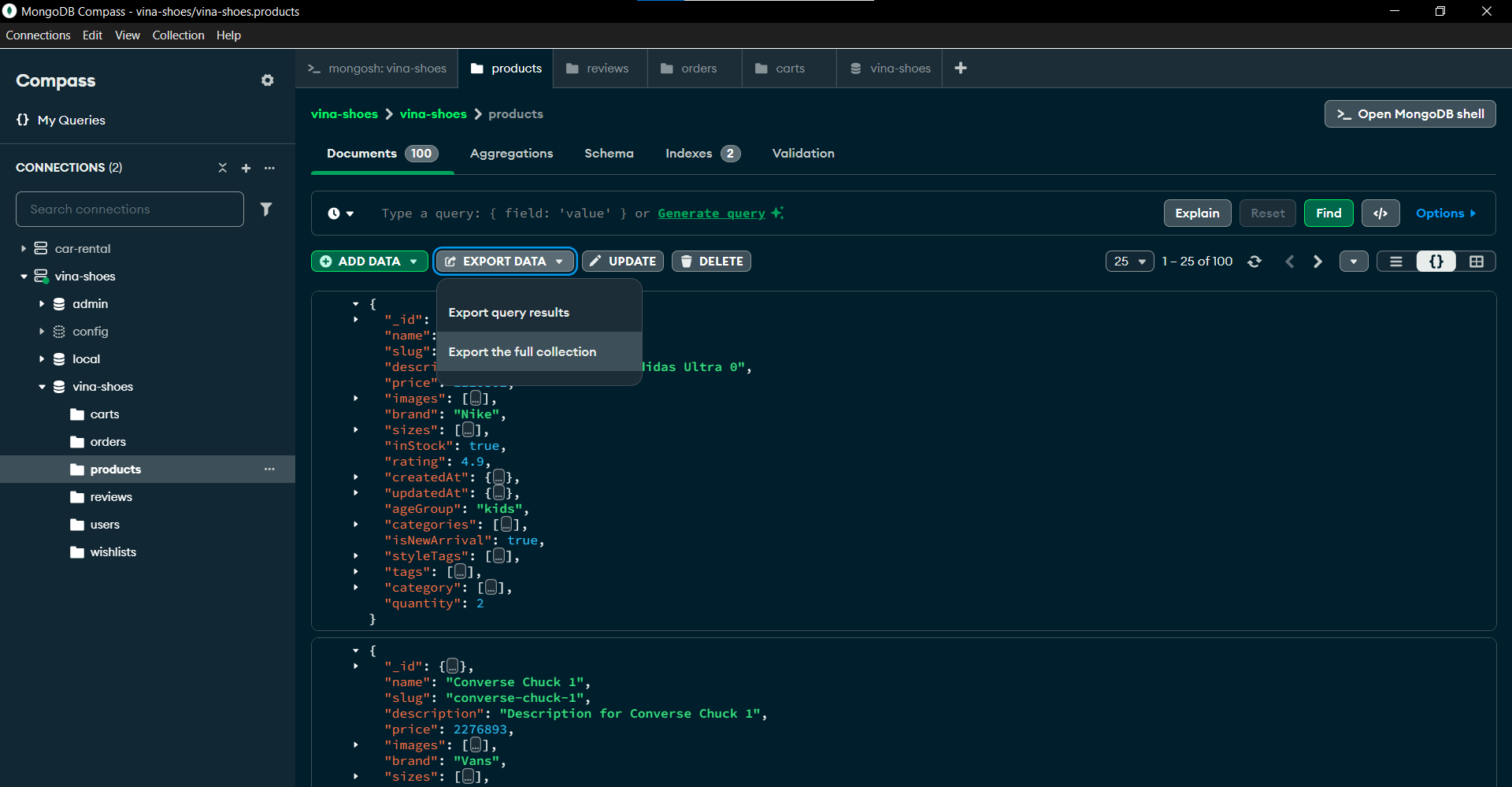This screenshot has height=787, width=1512.
Task: Click the query code export button
Action: (1380, 213)
